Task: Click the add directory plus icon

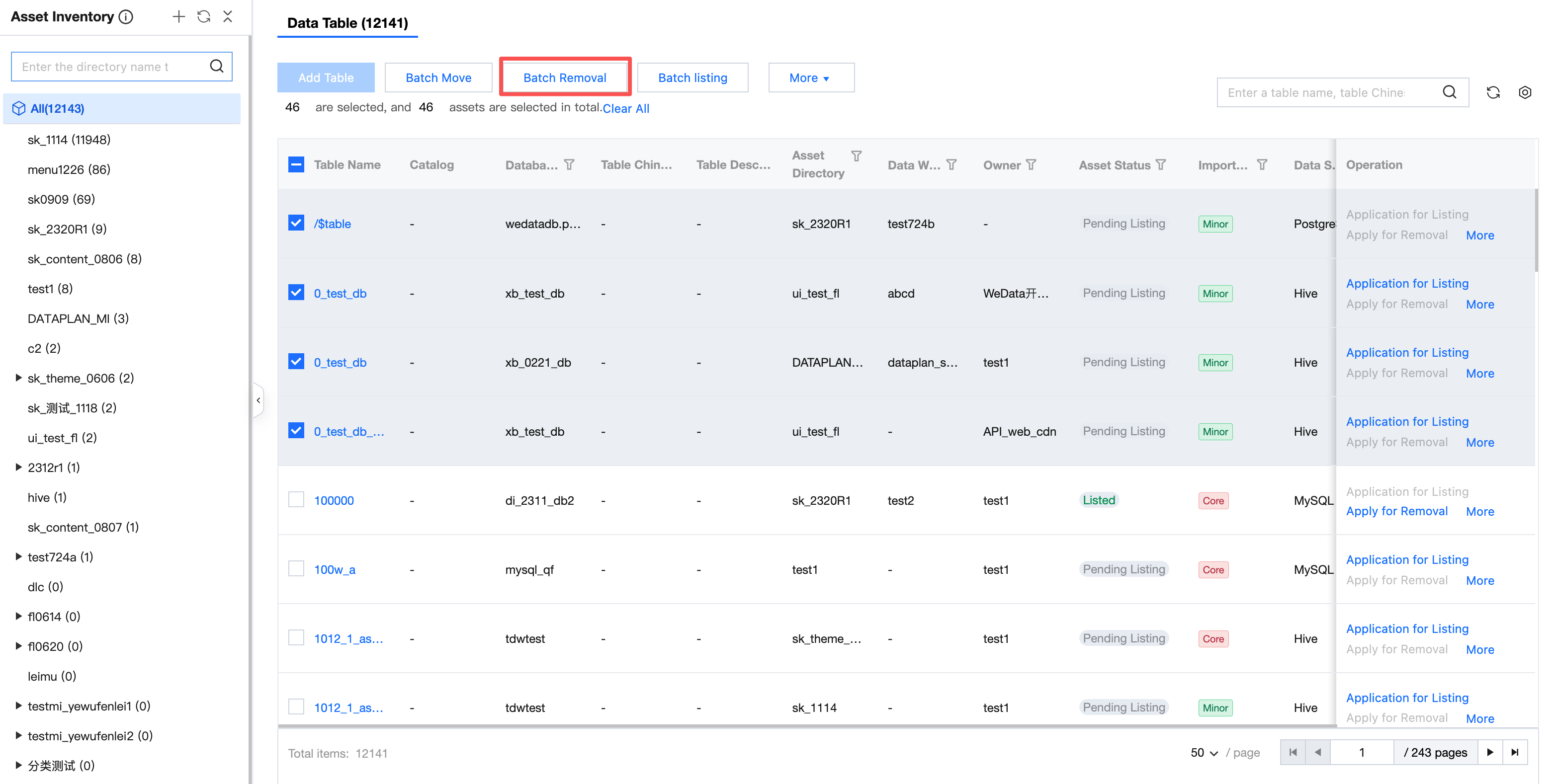Action: 178,16
